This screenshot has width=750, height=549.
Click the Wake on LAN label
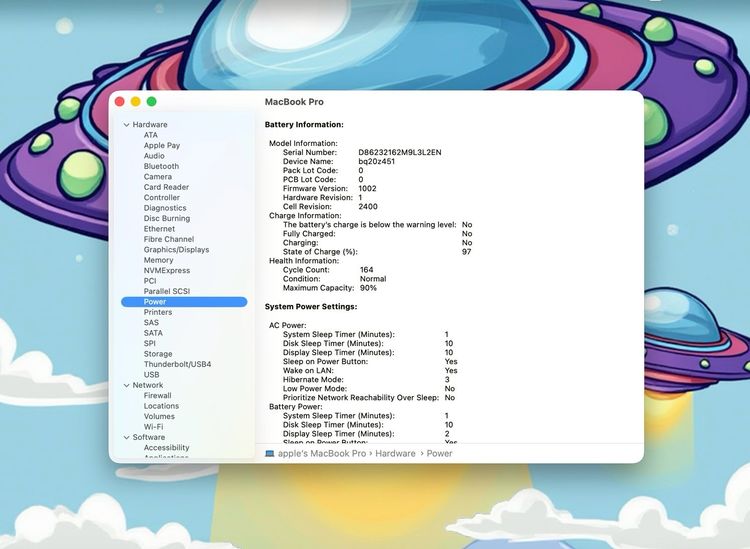(308, 371)
